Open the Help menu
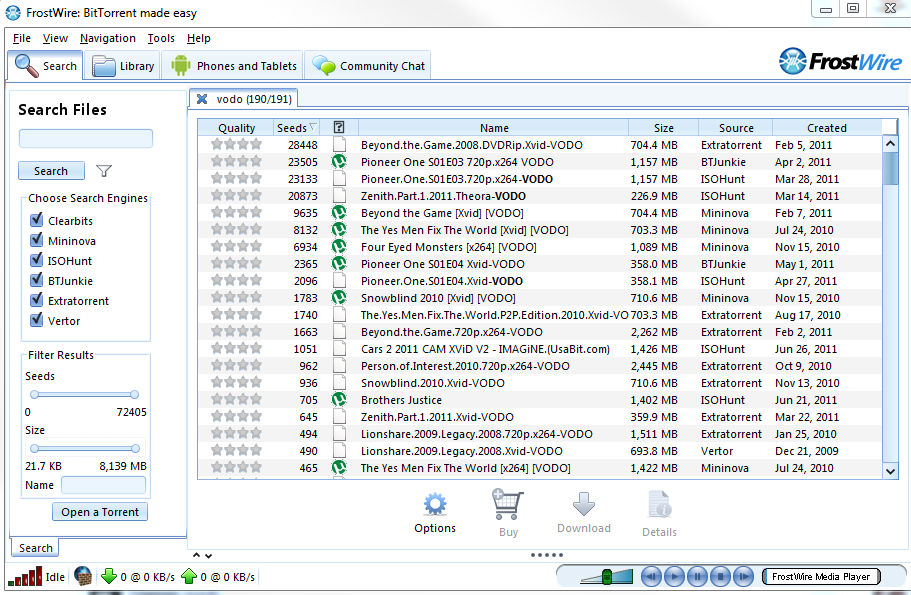This screenshot has width=911, height=595. 199,38
